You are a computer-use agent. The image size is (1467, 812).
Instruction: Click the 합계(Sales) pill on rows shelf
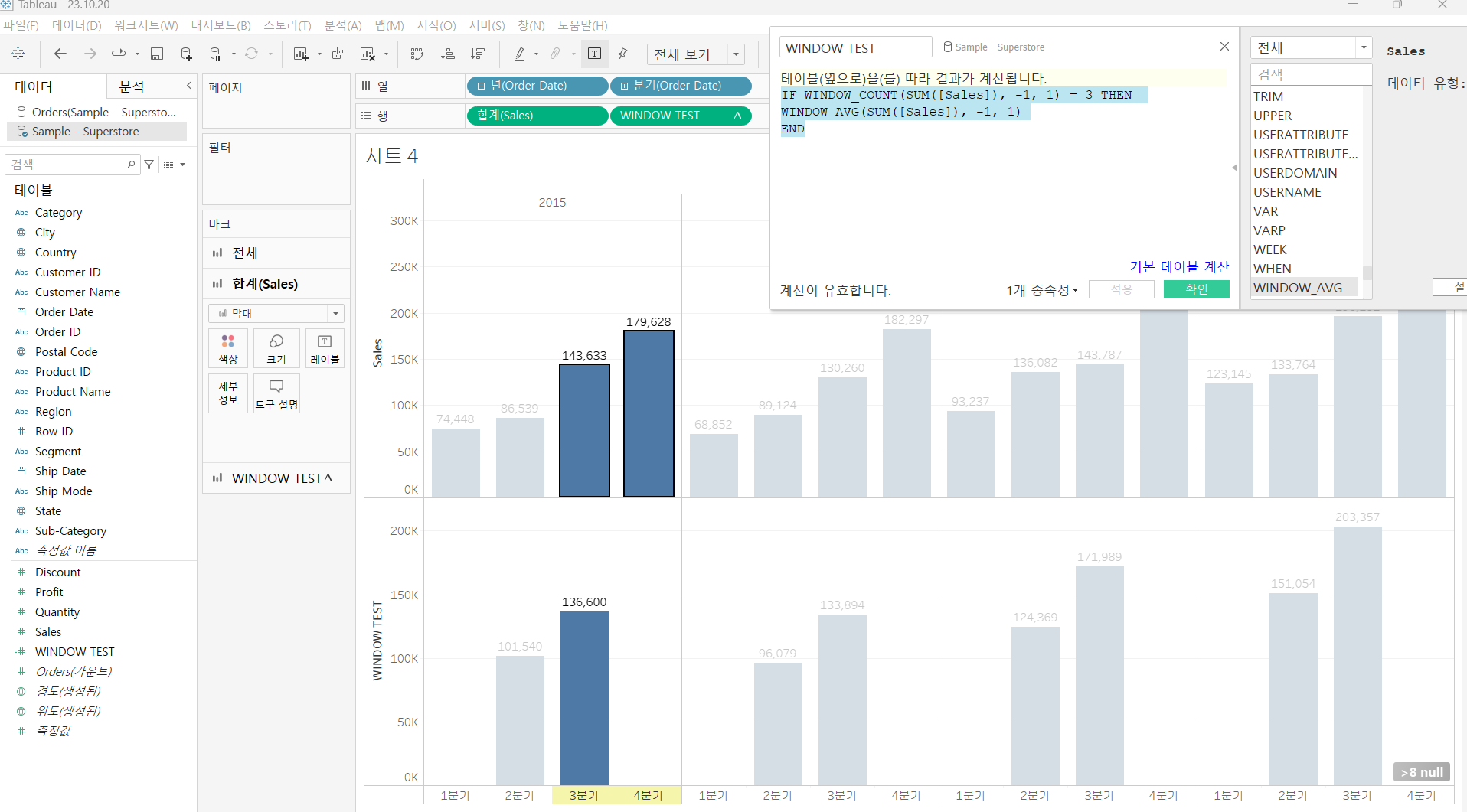(x=537, y=116)
